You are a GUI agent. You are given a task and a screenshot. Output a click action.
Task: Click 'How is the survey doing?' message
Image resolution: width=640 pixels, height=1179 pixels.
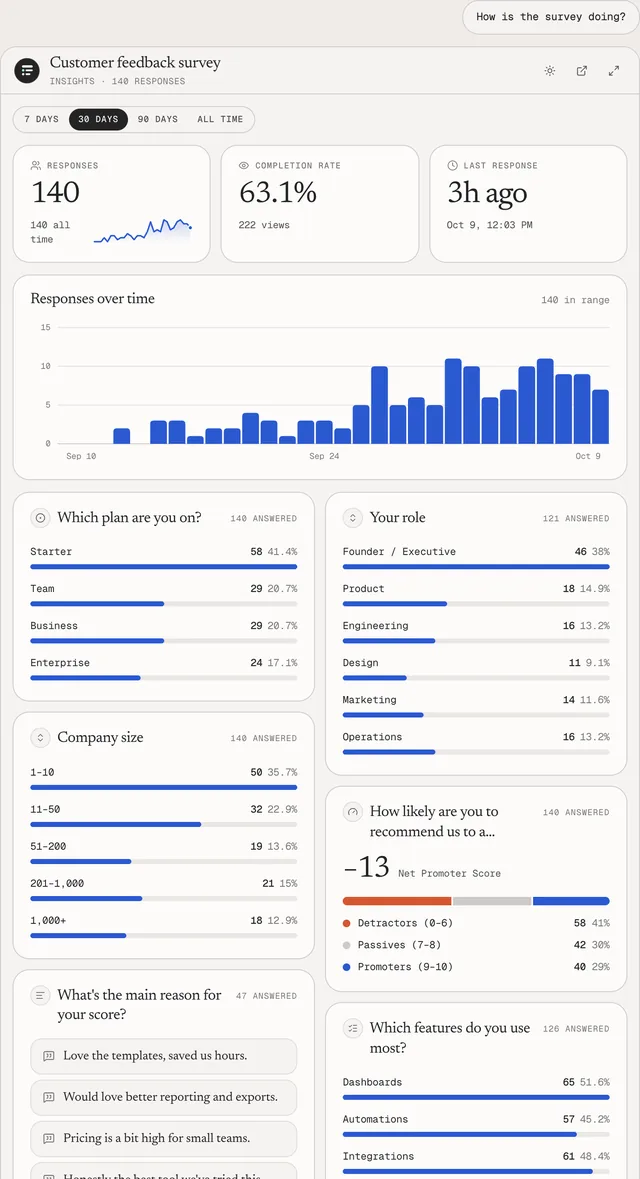(x=551, y=17)
